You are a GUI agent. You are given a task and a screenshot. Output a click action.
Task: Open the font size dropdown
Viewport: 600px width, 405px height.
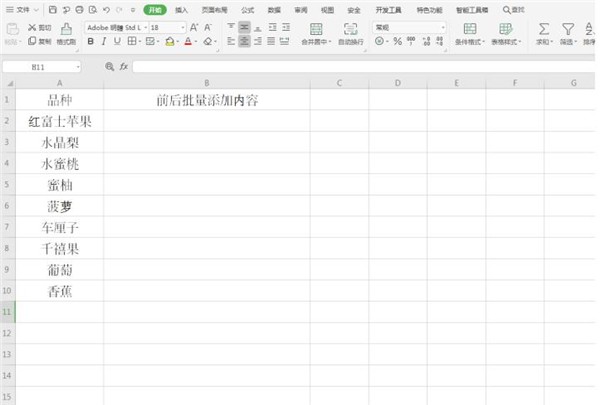click(x=183, y=28)
